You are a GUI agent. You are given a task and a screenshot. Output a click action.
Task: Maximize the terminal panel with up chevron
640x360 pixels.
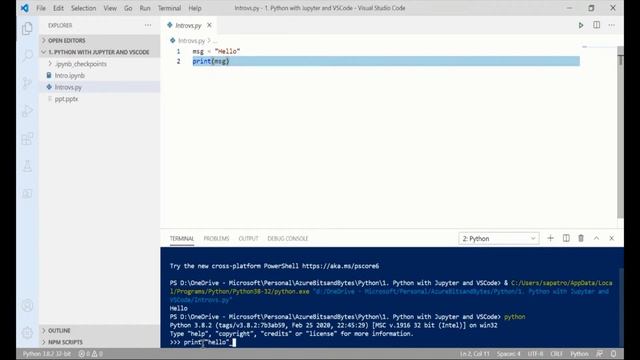596,238
